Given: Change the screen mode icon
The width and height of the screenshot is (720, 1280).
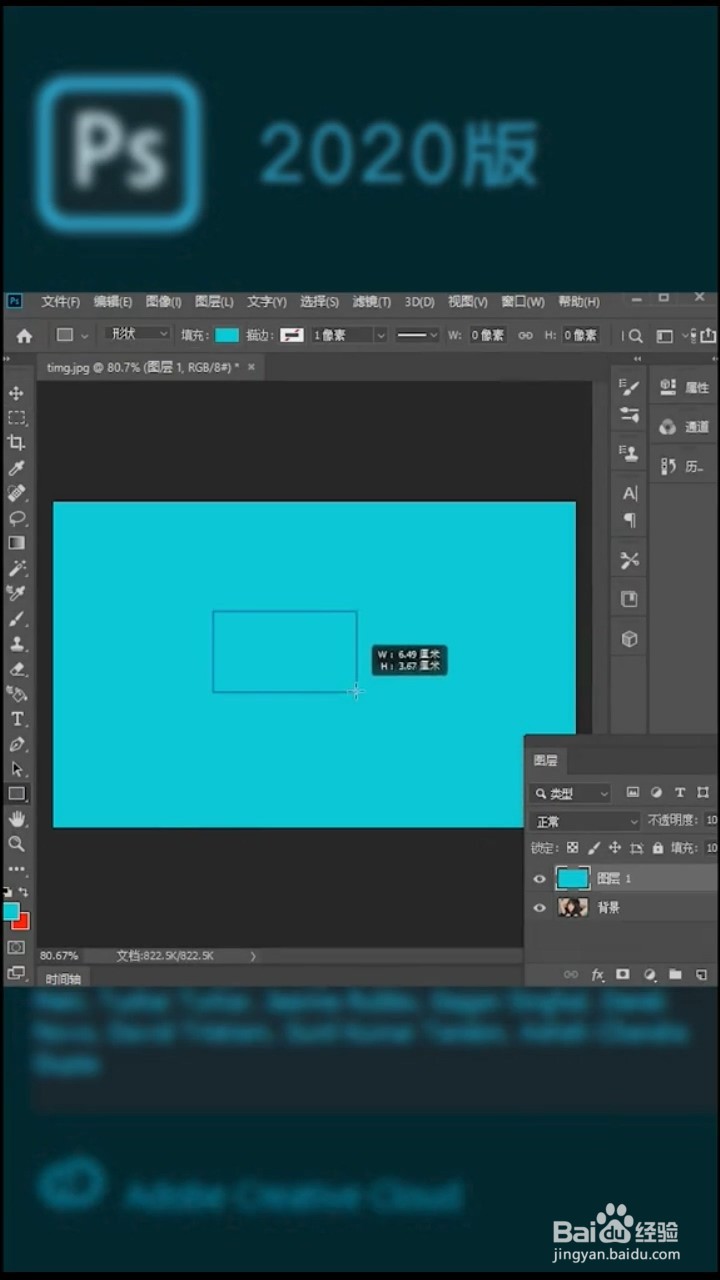Looking at the screenshot, I should click(x=16, y=972).
